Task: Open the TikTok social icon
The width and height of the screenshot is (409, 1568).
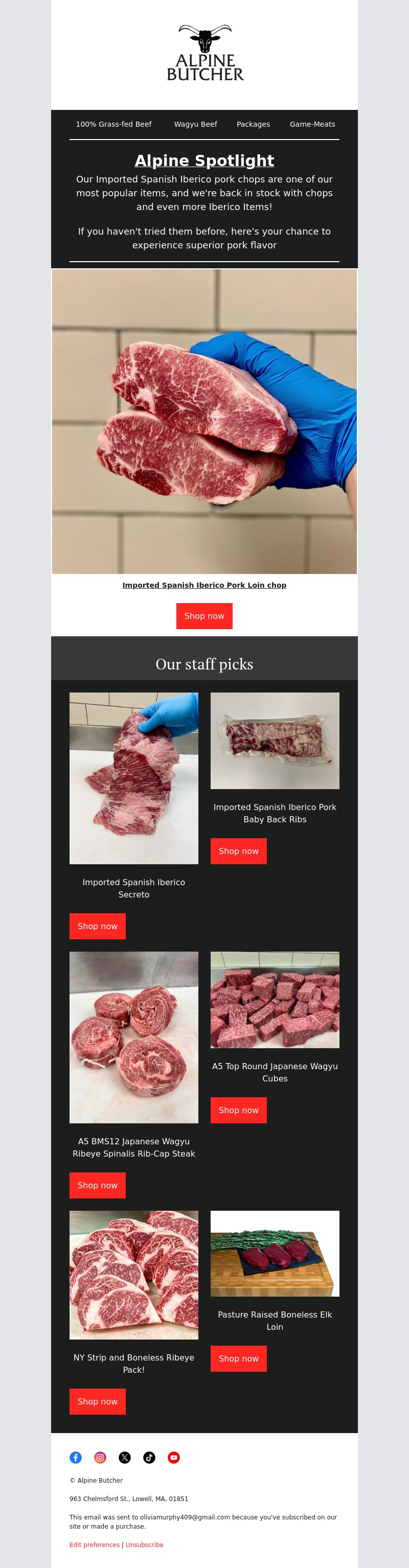Action: [149, 1457]
